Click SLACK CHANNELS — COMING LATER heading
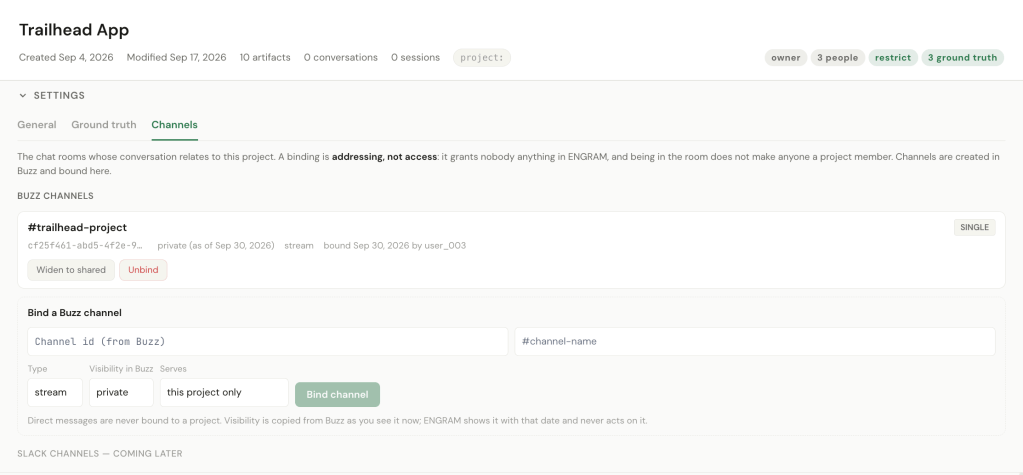This screenshot has height=475, width=1023. pos(100,453)
